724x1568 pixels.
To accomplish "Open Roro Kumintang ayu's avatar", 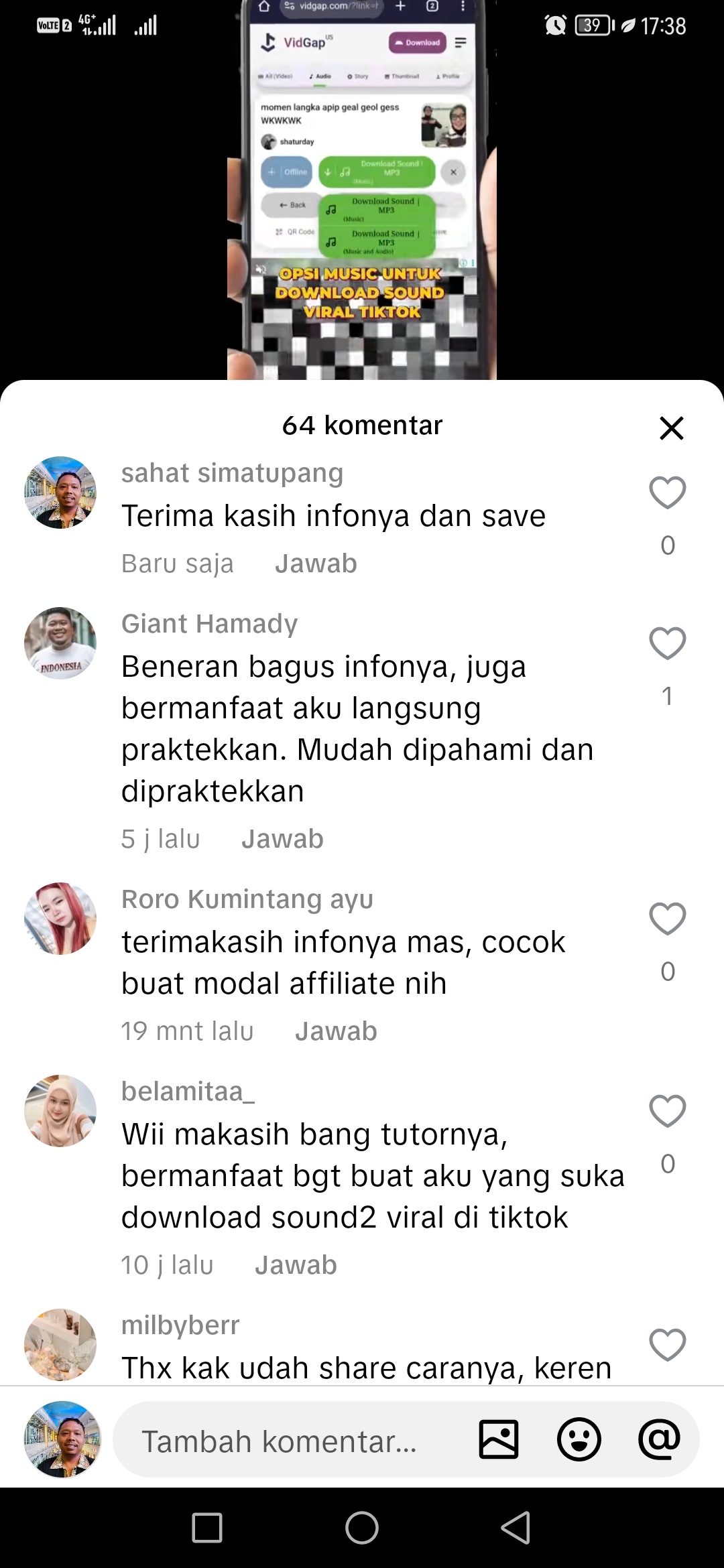I will (60, 919).
